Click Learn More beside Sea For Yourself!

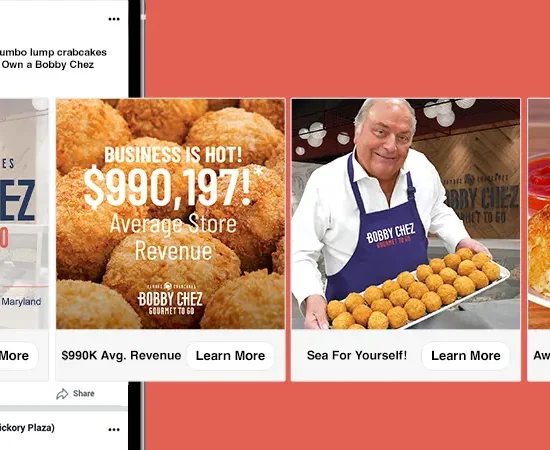[465, 356]
